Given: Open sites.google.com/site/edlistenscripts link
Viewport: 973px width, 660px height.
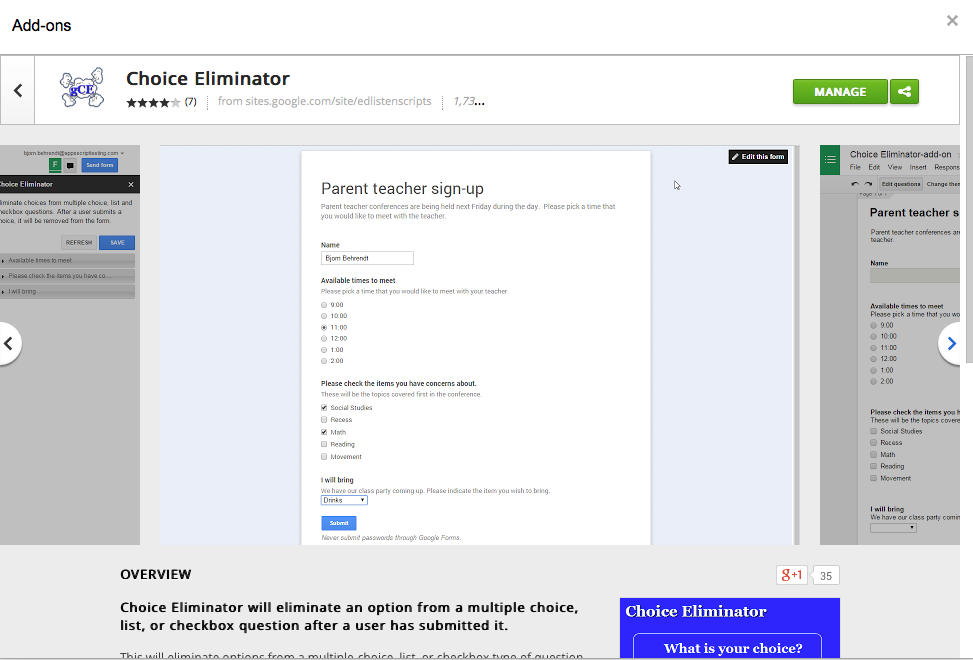Looking at the screenshot, I should [324, 101].
